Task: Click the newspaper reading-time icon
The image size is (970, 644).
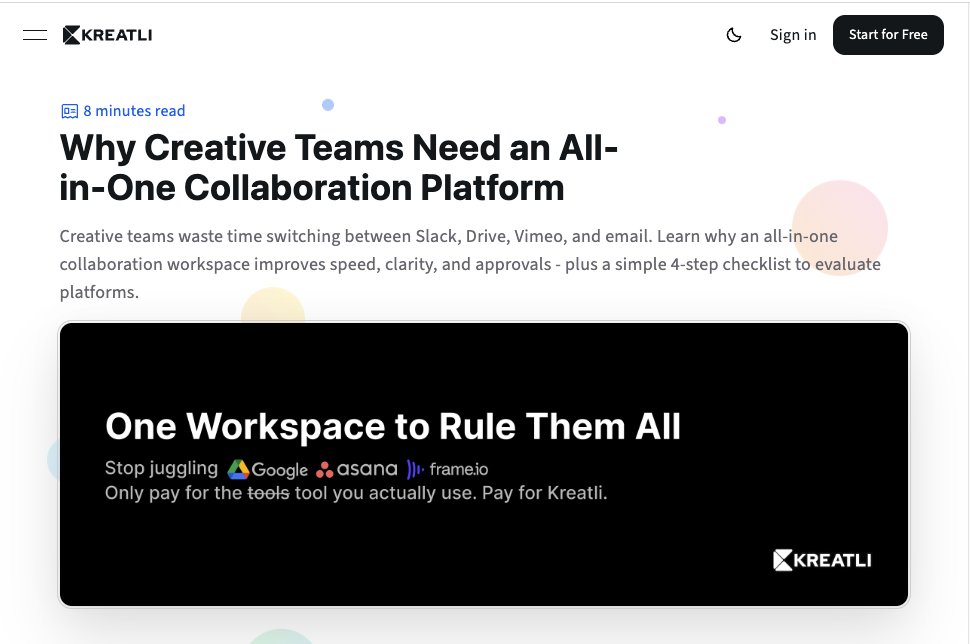Action: tap(69, 111)
